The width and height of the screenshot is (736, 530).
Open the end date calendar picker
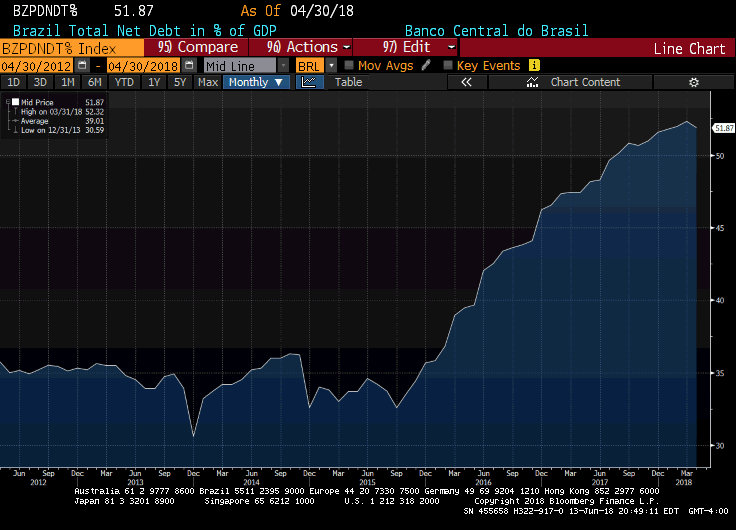click(x=189, y=65)
